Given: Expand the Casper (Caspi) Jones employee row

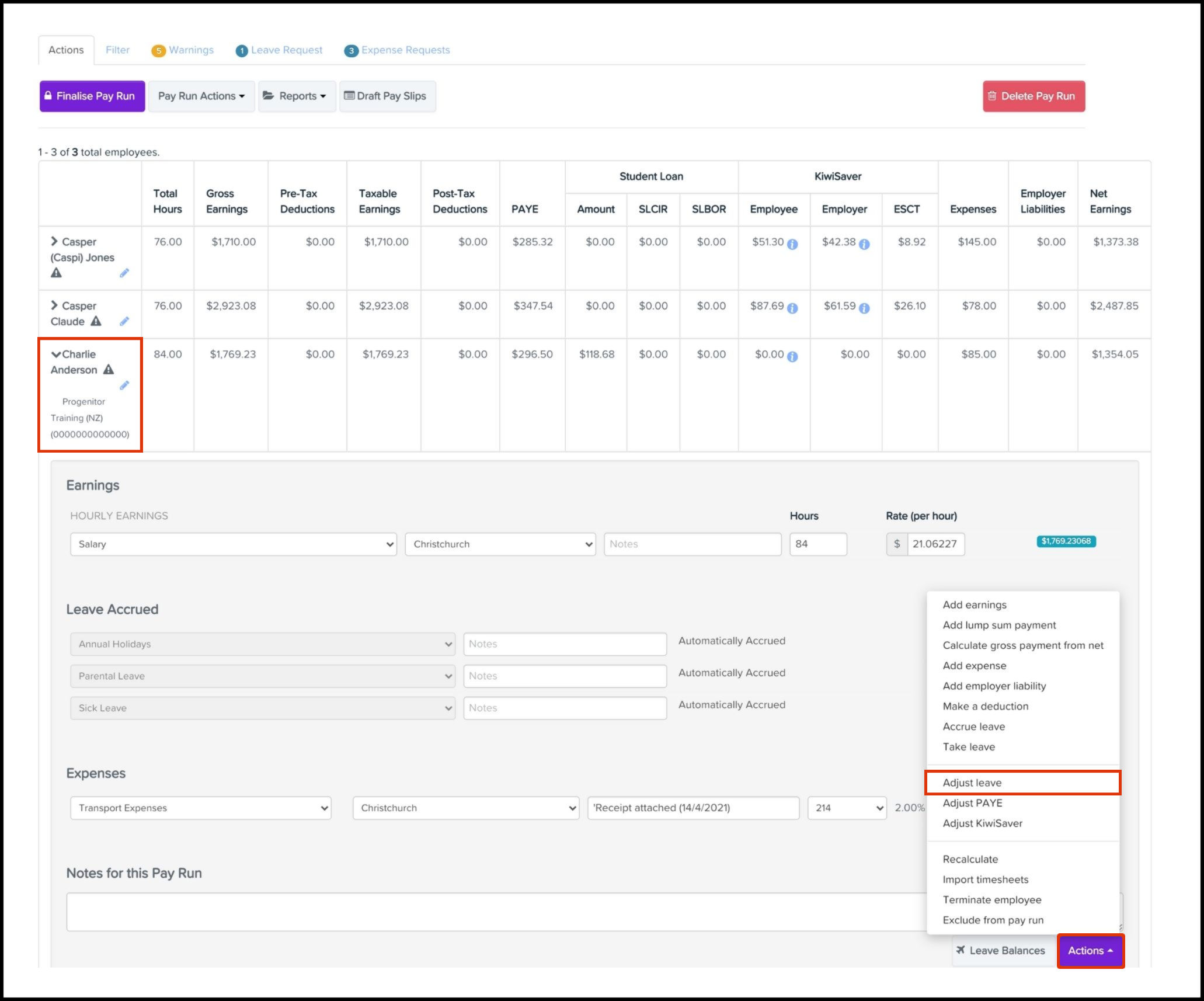Looking at the screenshot, I should [x=54, y=241].
